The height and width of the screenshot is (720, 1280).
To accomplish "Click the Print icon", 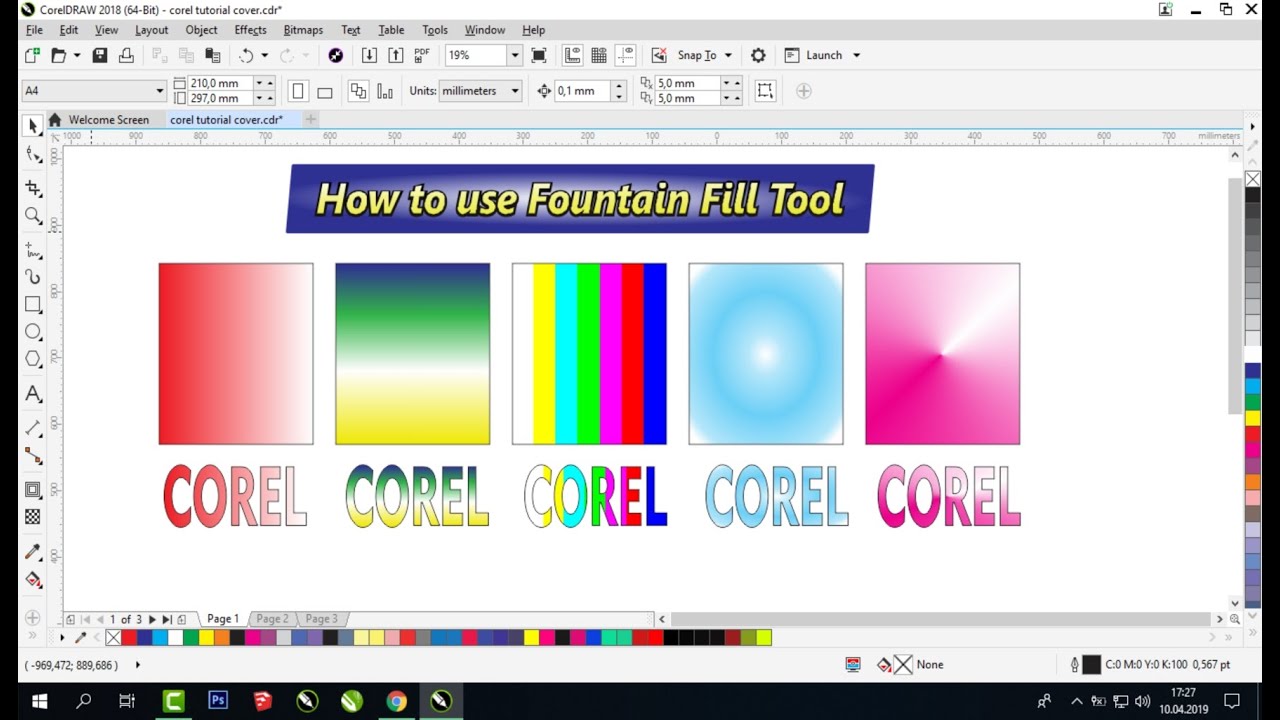I will pos(126,56).
